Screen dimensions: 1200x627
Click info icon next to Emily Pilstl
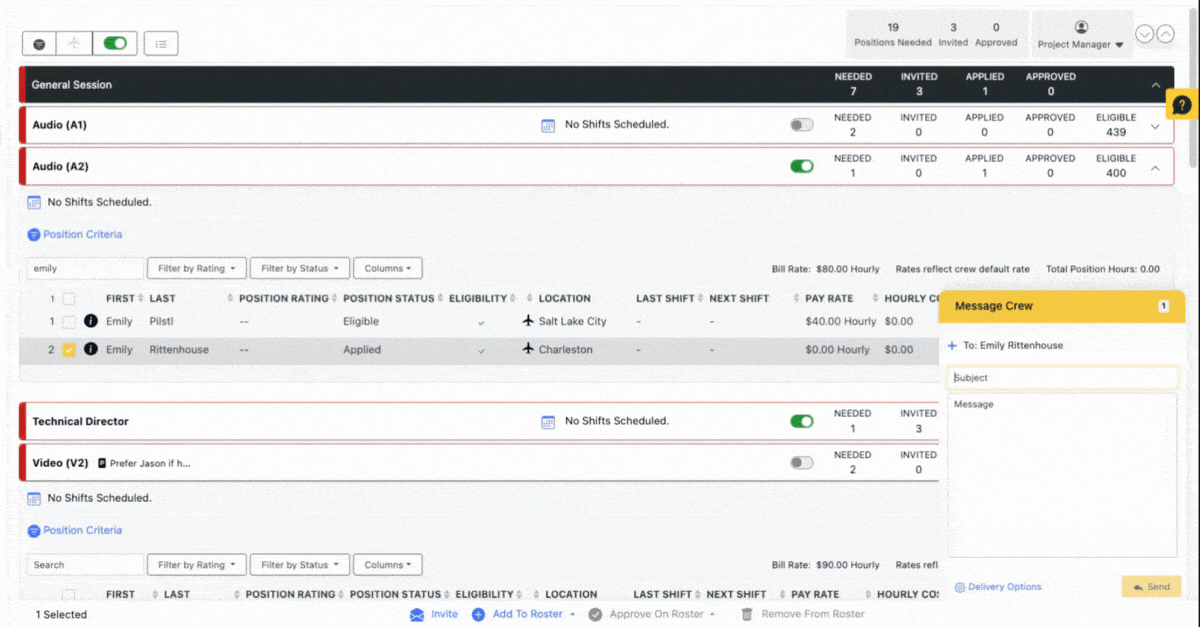pos(91,322)
